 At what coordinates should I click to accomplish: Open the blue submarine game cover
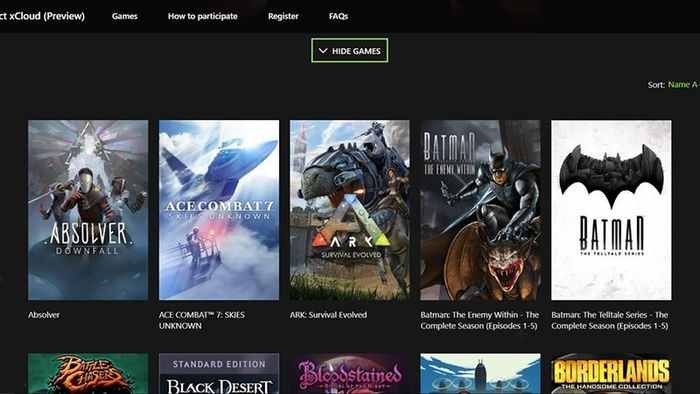tap(480, 373)
